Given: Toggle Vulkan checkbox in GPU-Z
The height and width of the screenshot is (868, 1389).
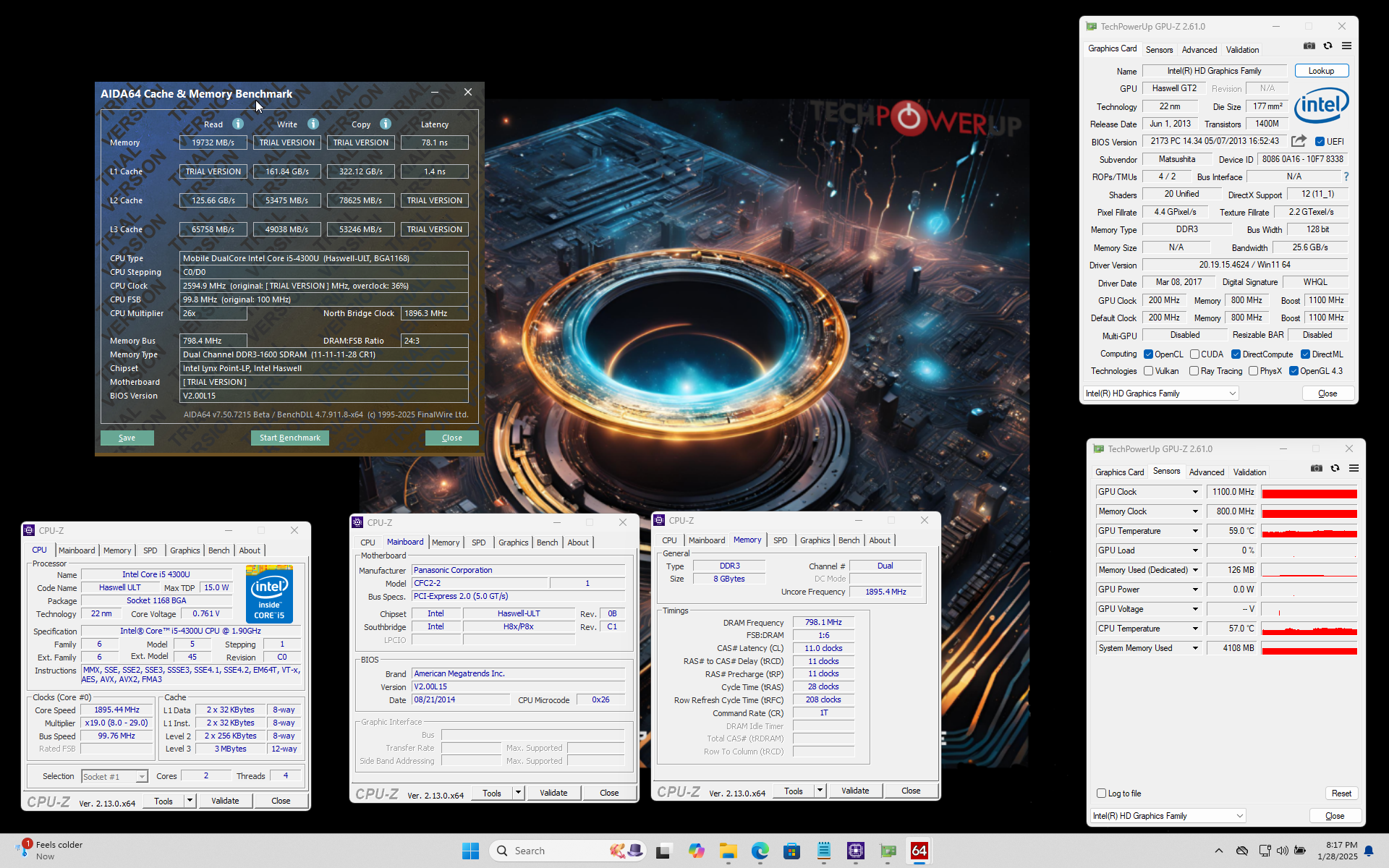Looking at the screenshot, I should pos(1148,371).
